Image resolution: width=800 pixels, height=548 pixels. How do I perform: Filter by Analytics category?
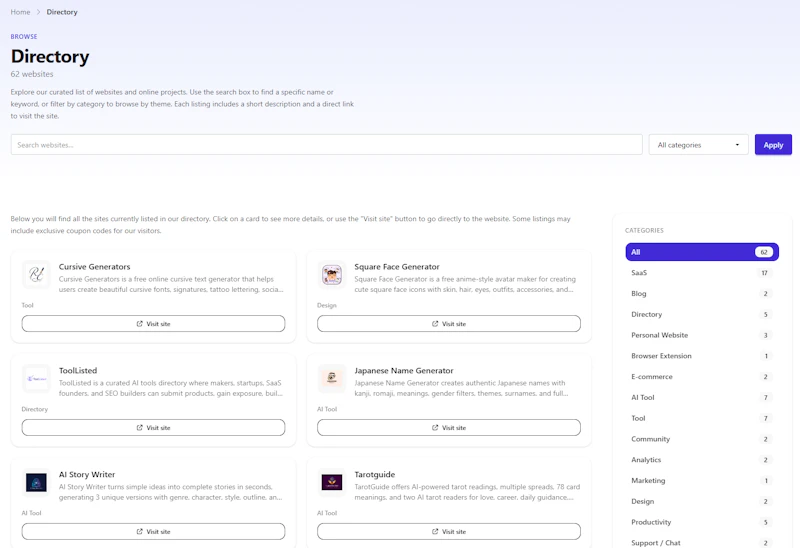coord(702,460)
